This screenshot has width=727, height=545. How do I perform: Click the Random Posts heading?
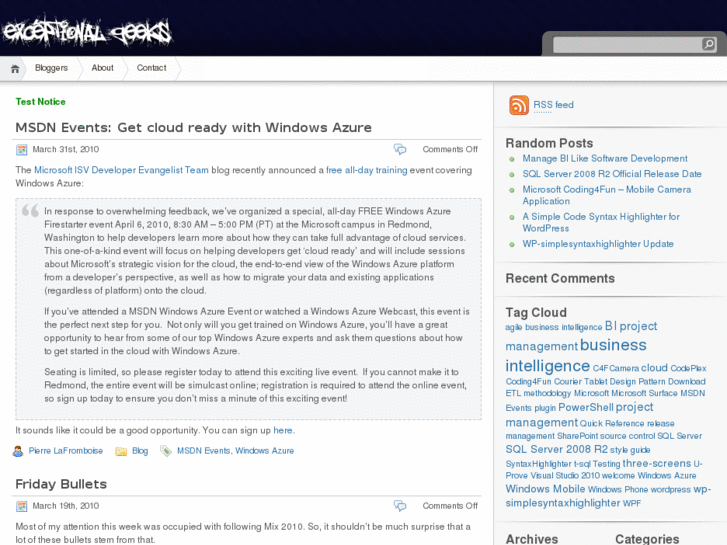(549, 143)
